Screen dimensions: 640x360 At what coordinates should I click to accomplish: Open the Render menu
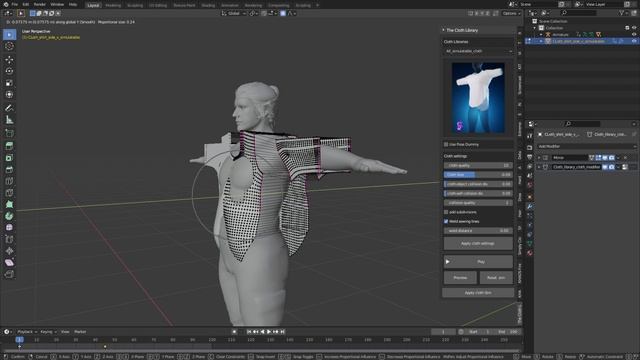click(x=40, y=4)
